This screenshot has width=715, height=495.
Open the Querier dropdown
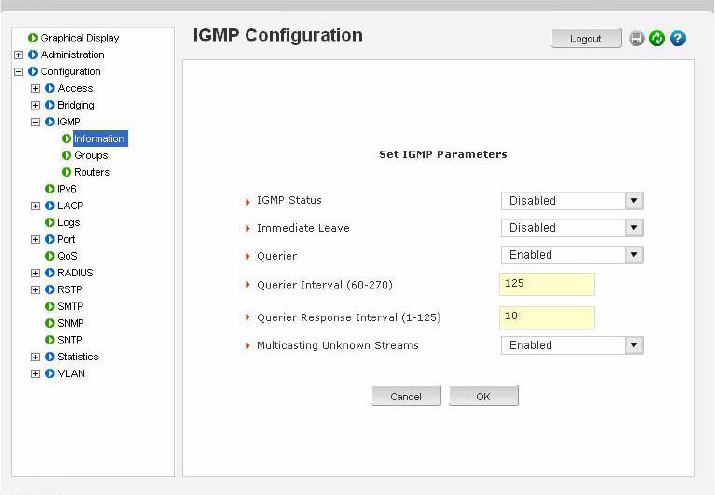click(x=572, y=255)
